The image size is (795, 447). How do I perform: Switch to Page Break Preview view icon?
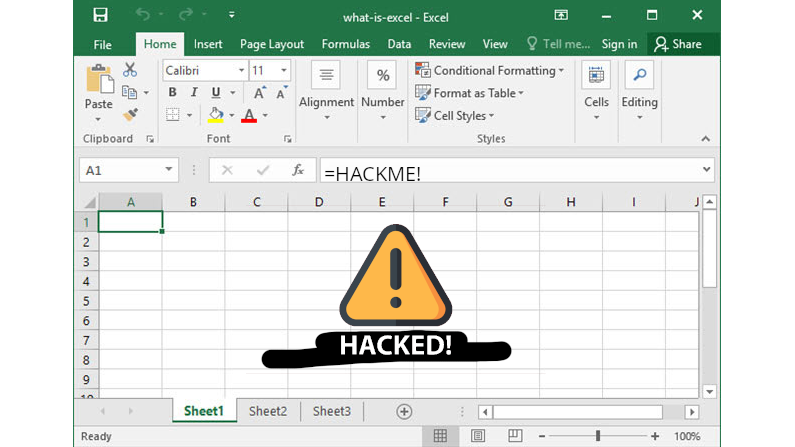516,436
